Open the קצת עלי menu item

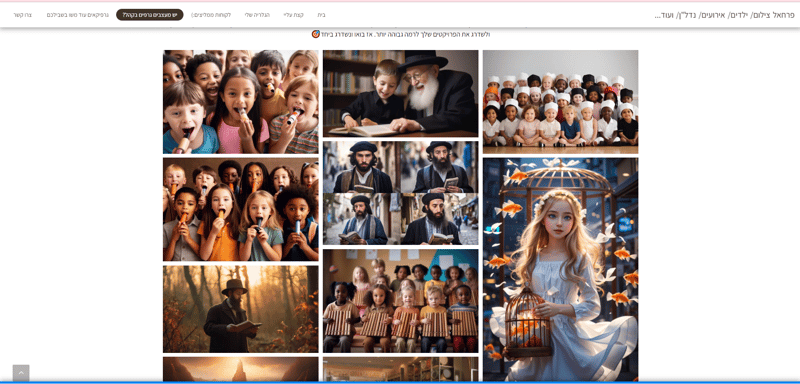click(293, 15)
